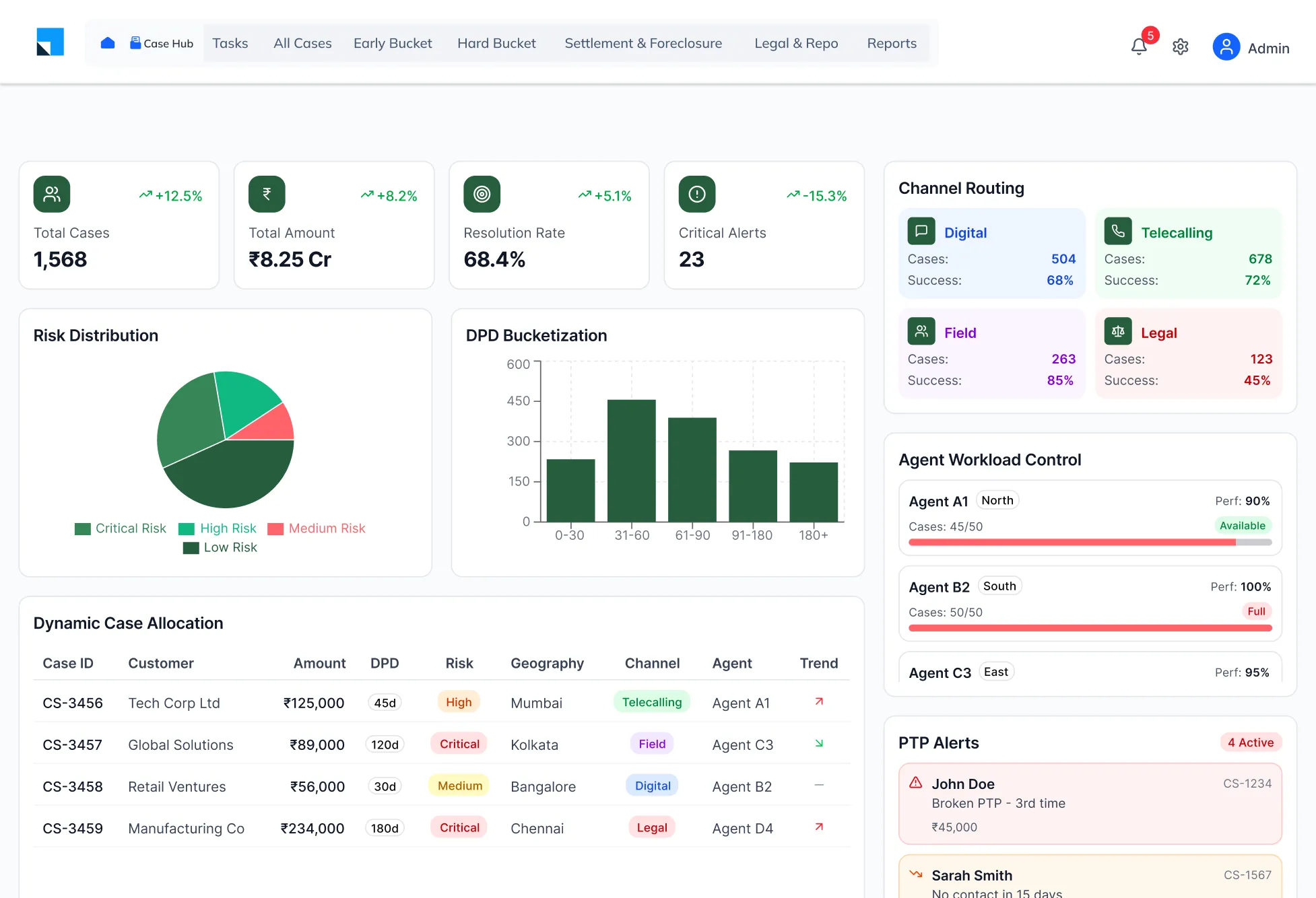Select Settlement & Foreclosure tab
The image size is (1316, 898).
(643, 43)
